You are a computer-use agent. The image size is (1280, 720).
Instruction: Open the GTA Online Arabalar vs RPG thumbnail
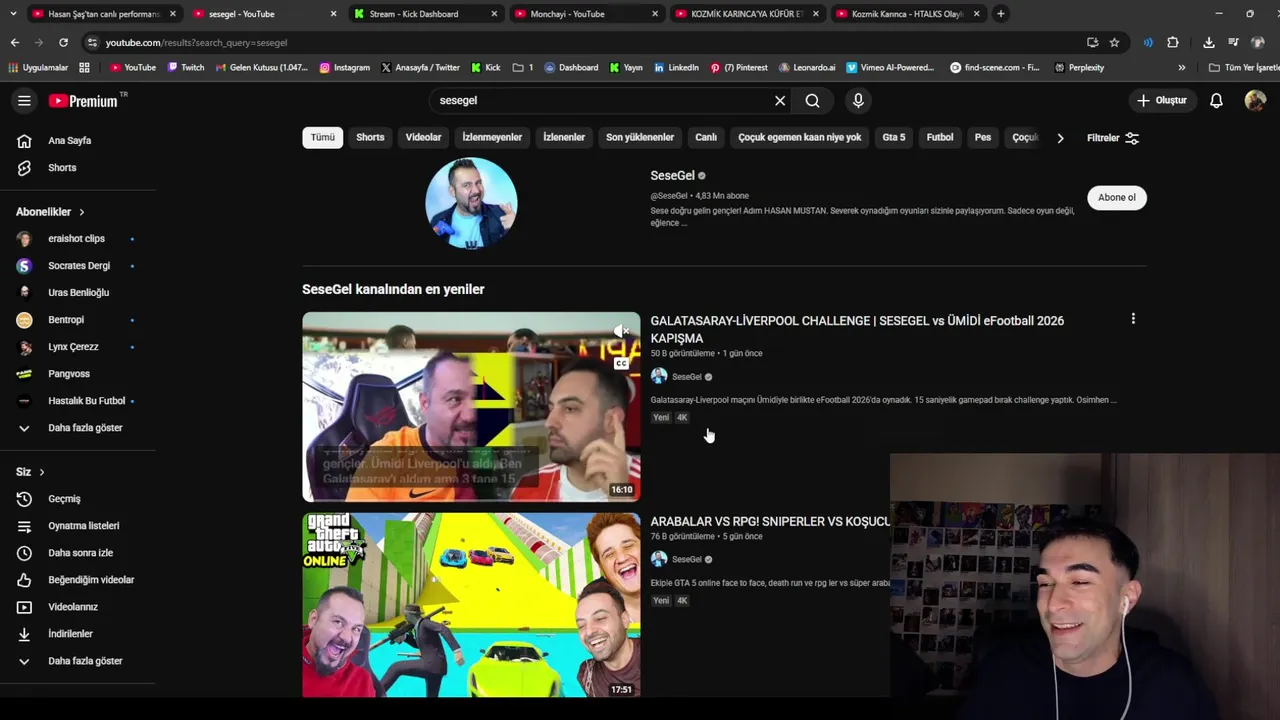pos(471,605)
